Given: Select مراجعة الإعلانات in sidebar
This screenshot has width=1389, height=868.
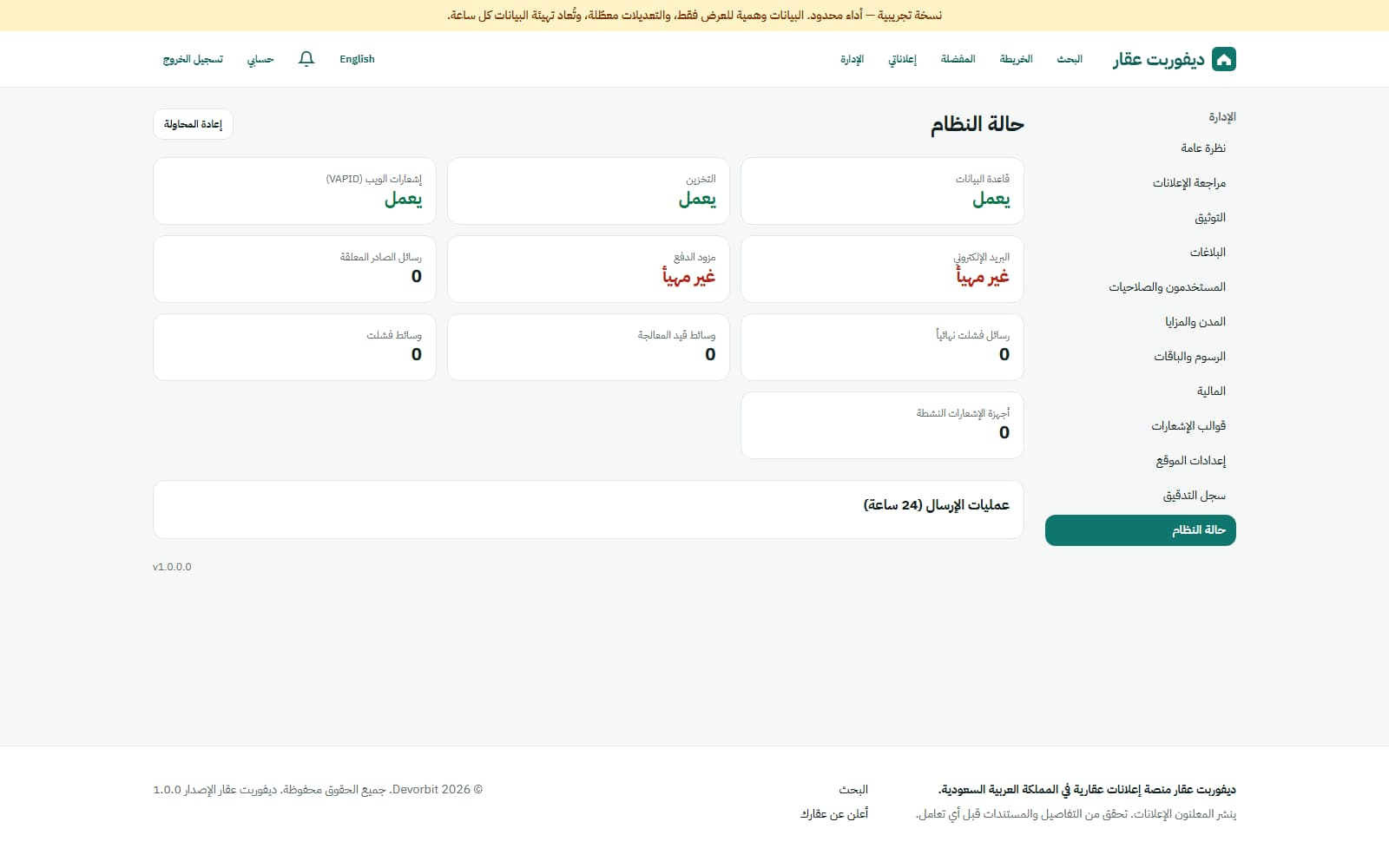Looking at the screenshot, I should click(x=1141, y=183).
